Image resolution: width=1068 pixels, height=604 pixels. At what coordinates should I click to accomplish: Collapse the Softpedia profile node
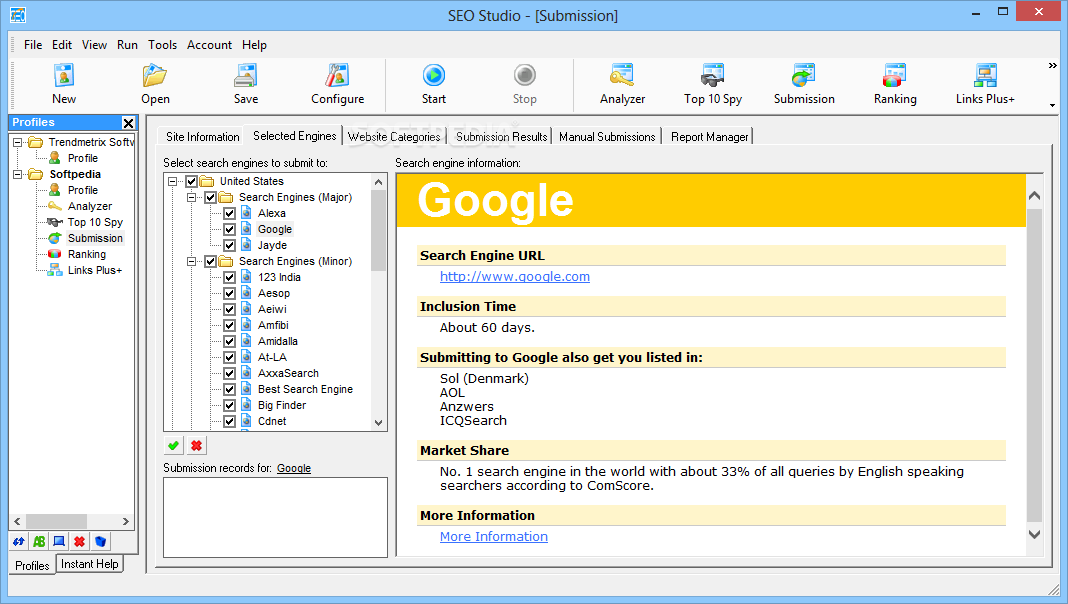coord(17,174)
